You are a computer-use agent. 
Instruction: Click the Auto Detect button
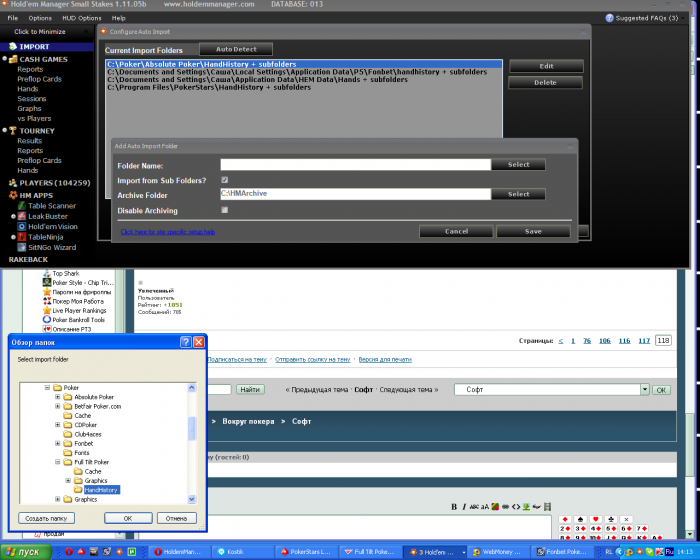[x=236, y=49]
